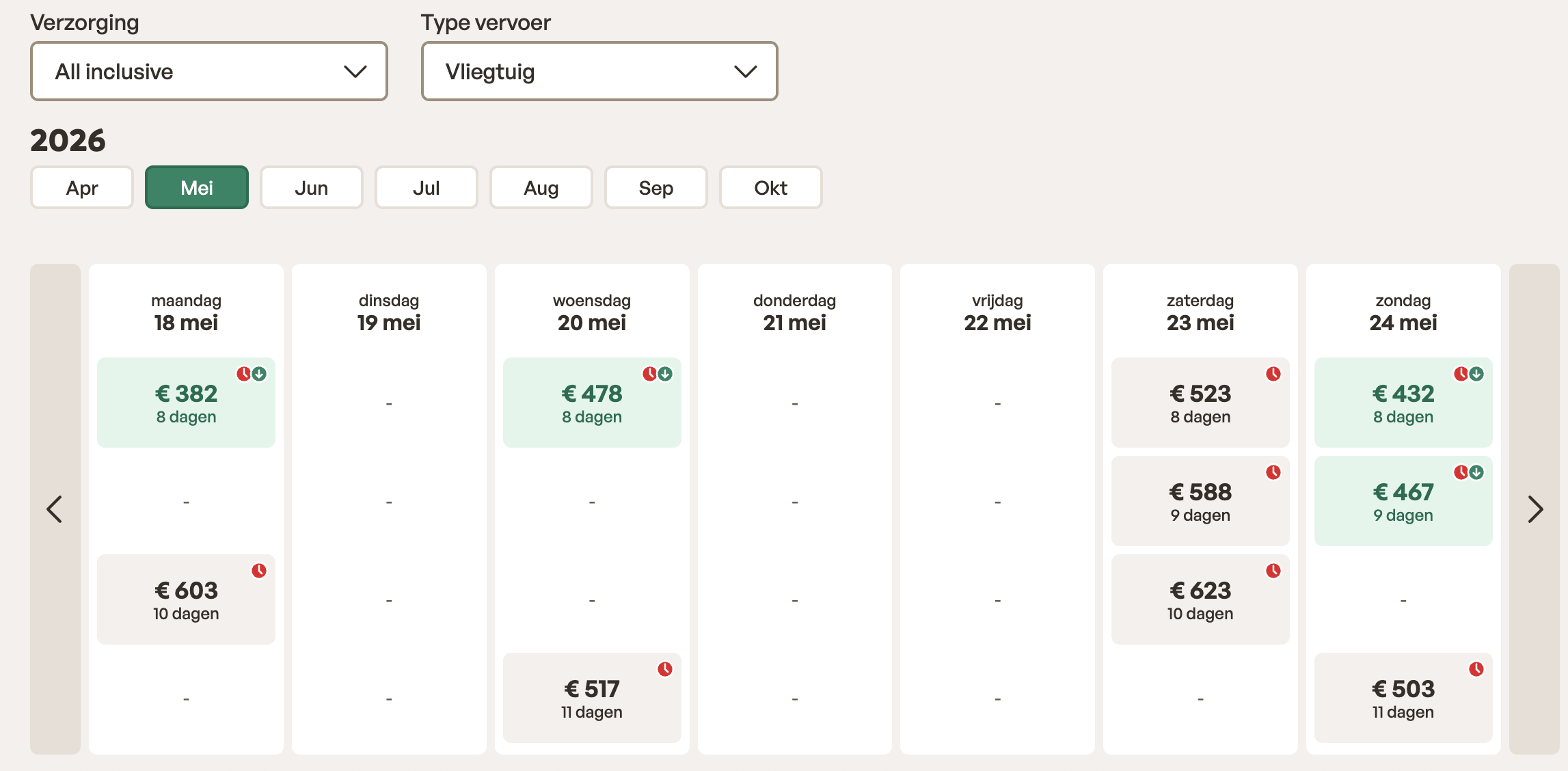Select €623 10 dagen offer on 23 mei
The height and width of the screenshot is (771, 1568).
[1200, 600]
